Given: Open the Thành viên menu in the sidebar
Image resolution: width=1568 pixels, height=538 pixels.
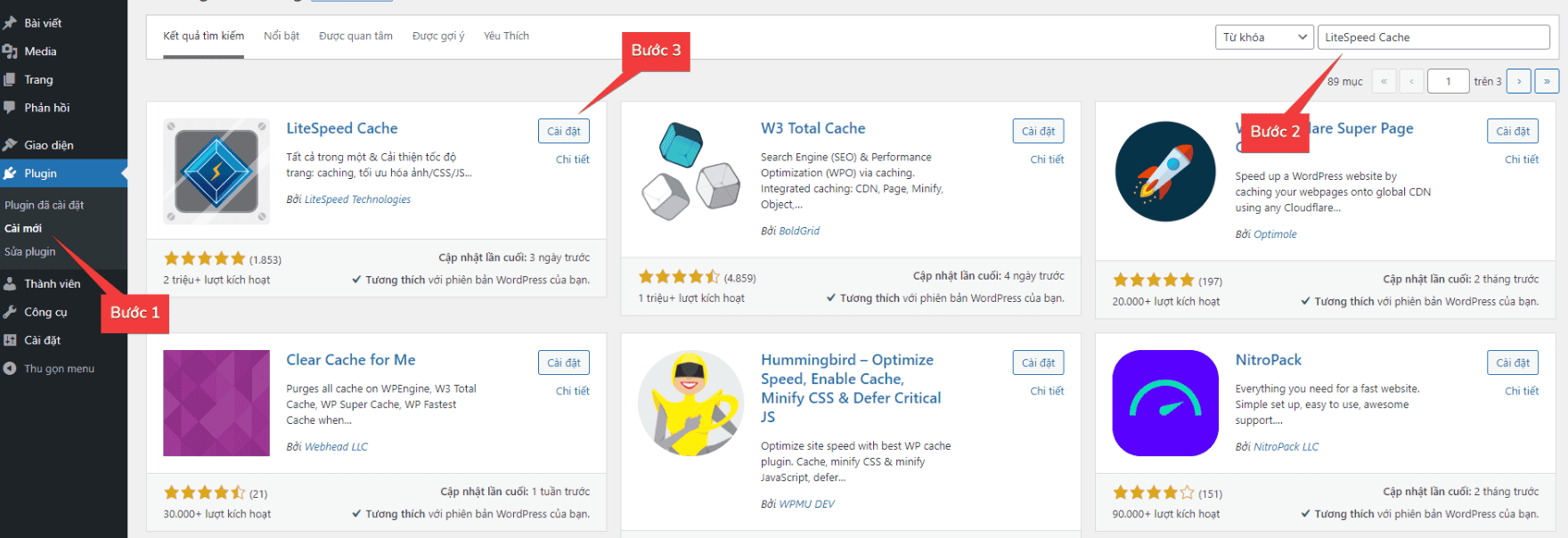Looking at the screenshot, I should pos(52,284).
